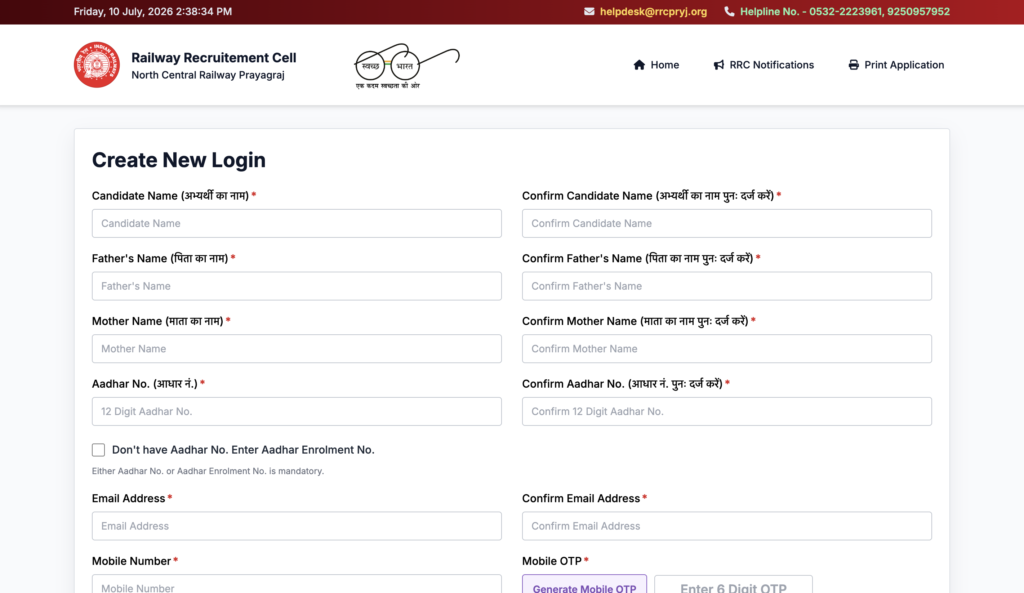This screenshot has width=1024, height=593.
Task: Select the 12 Digit Aadhar No. field
Action: [x=296, y=411]
